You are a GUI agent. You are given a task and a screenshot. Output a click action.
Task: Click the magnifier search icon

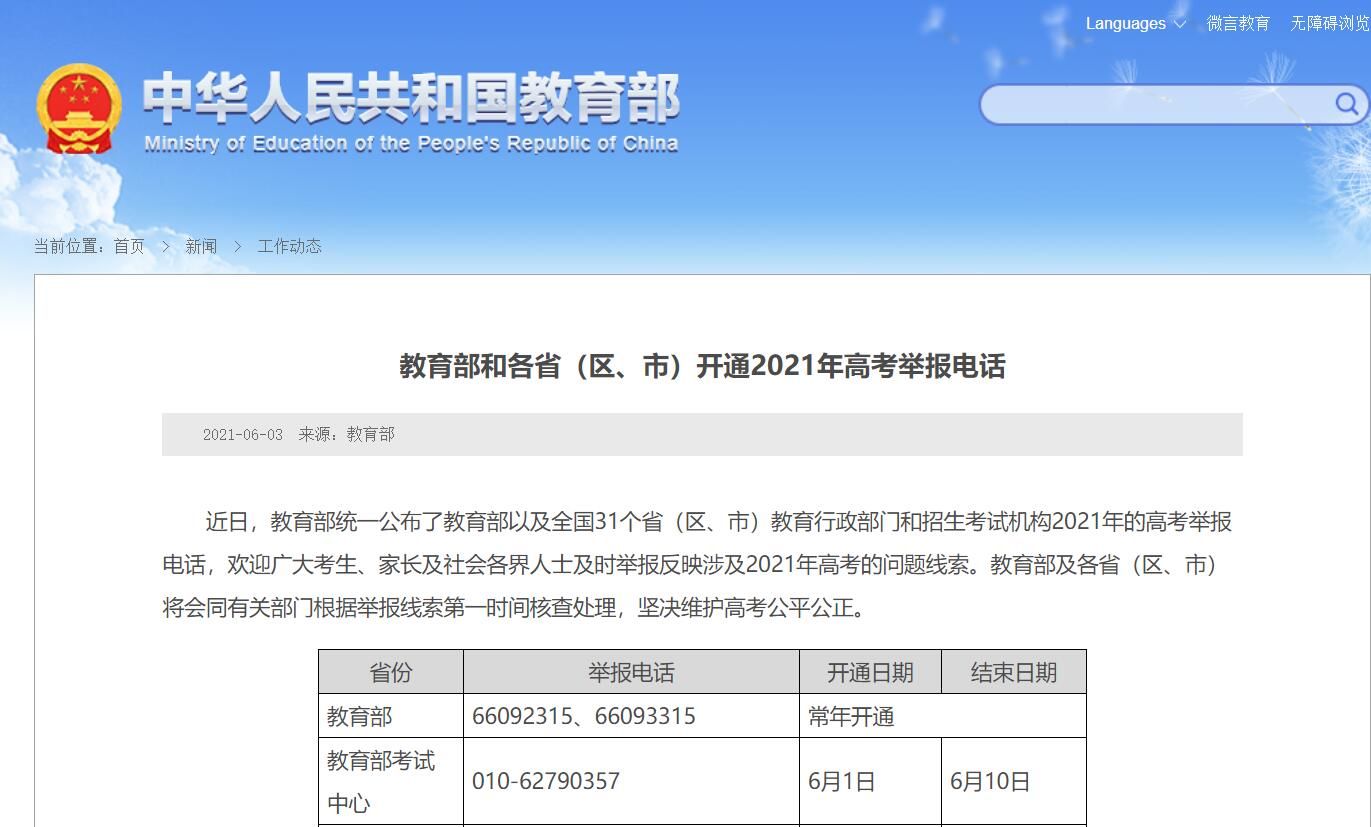[x=1346, y=104]
